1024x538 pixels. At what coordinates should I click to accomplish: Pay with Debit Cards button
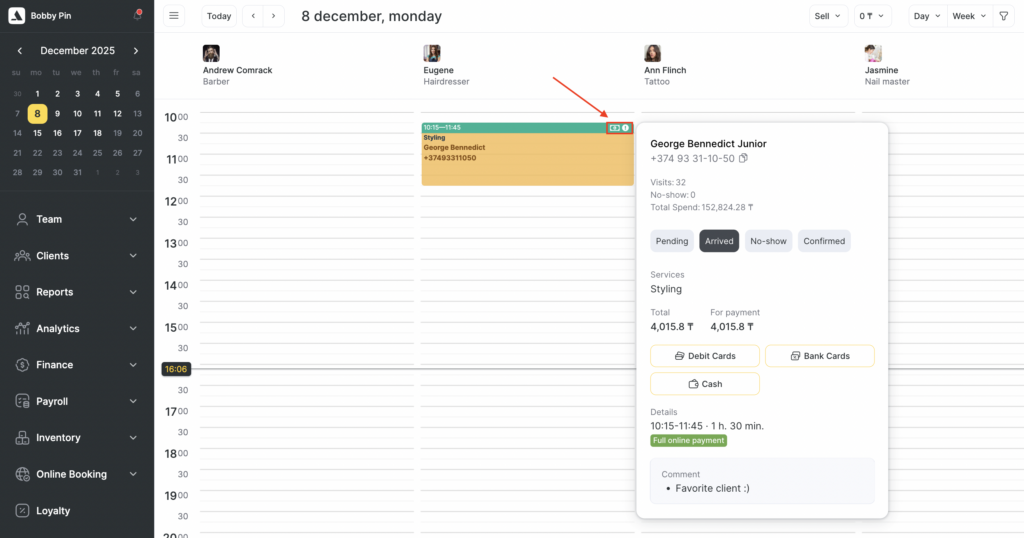[x=705, y=356]
